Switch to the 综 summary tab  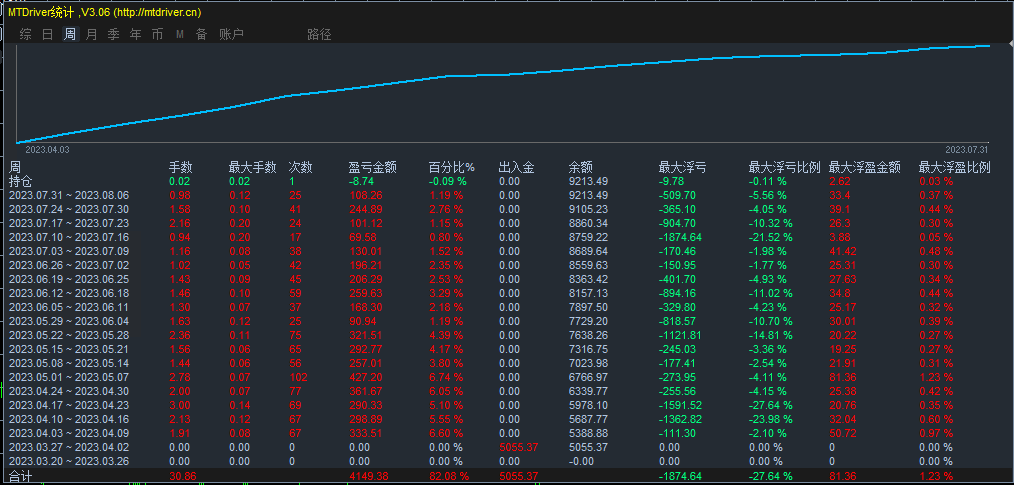[25, 34]
